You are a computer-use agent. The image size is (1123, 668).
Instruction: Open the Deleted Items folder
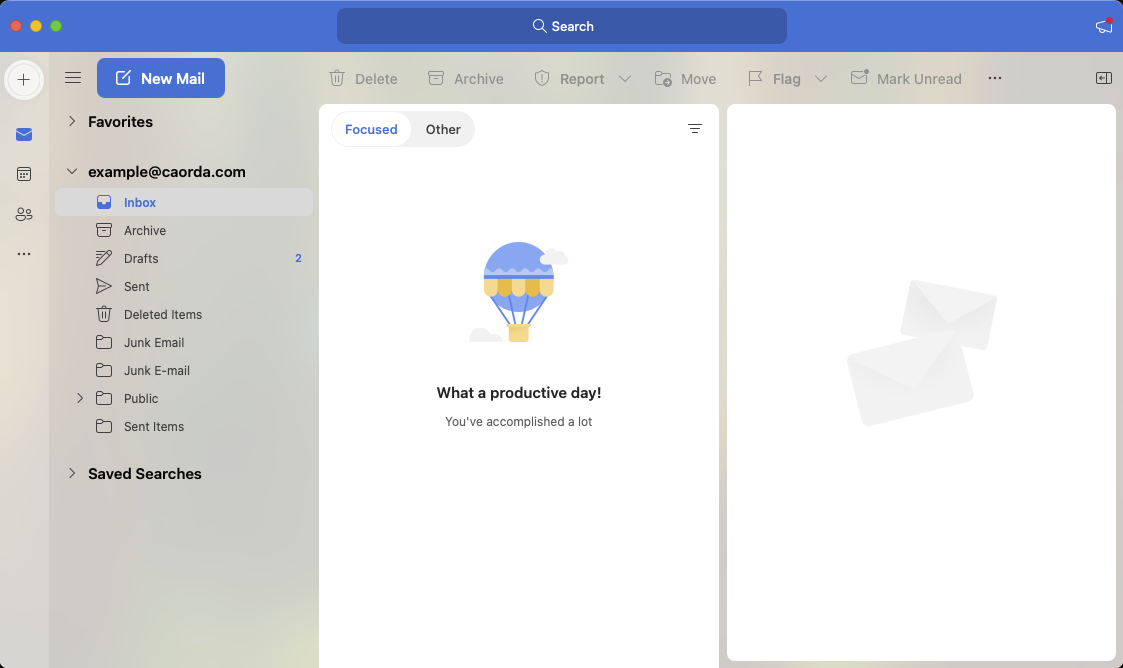(162, 314)
